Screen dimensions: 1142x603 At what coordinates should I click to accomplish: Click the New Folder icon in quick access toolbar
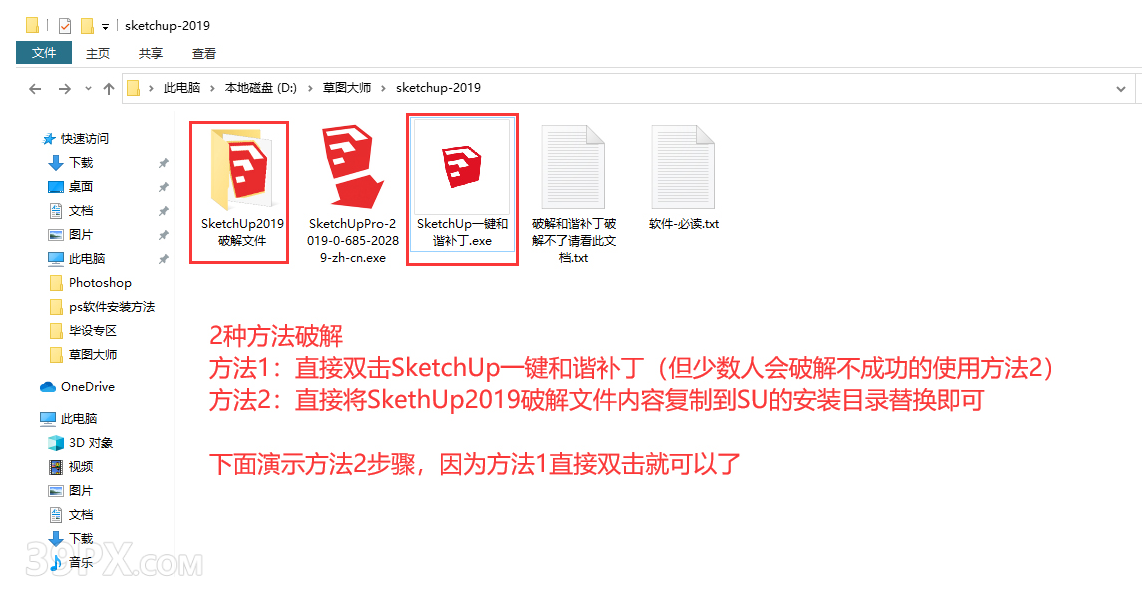tap(87, 26)
